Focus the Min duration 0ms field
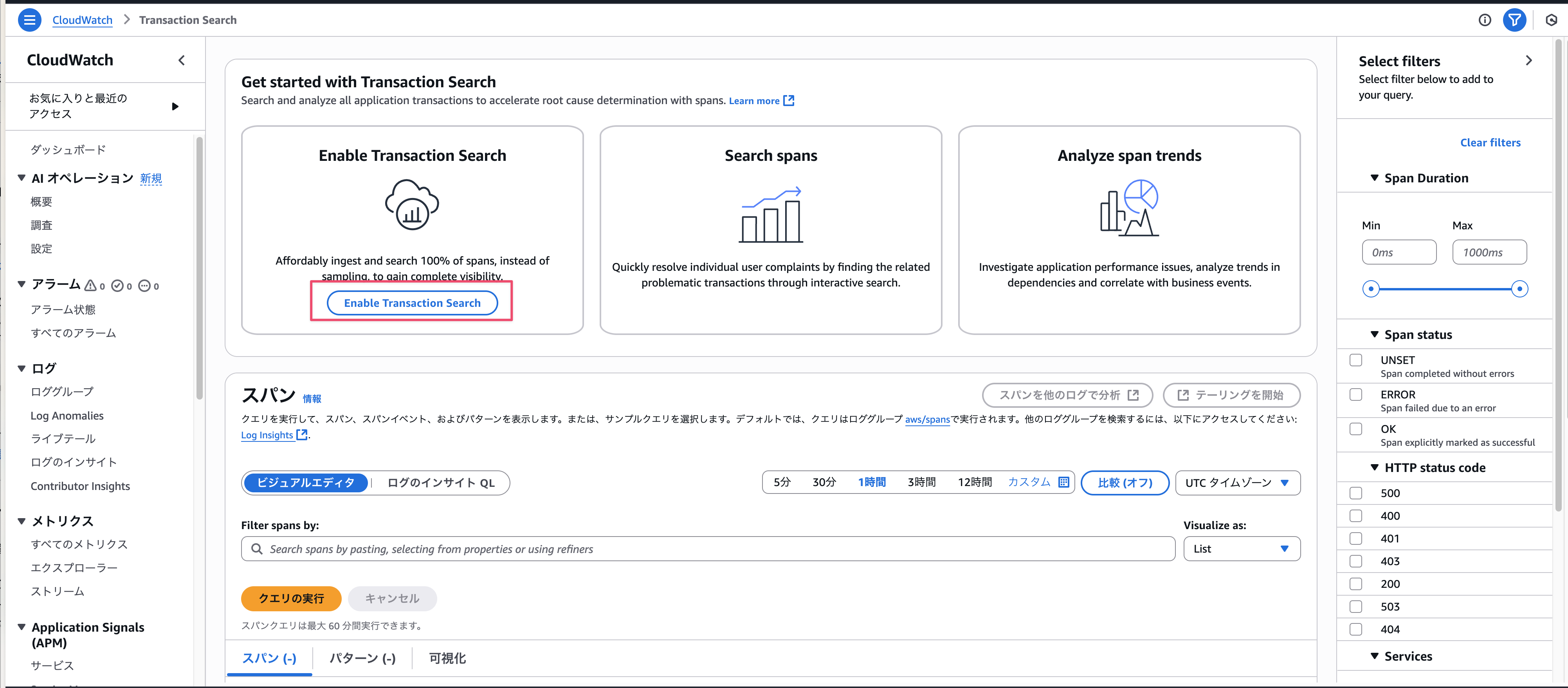Viewport: 1568px width, 688px height. point(1399,252)
